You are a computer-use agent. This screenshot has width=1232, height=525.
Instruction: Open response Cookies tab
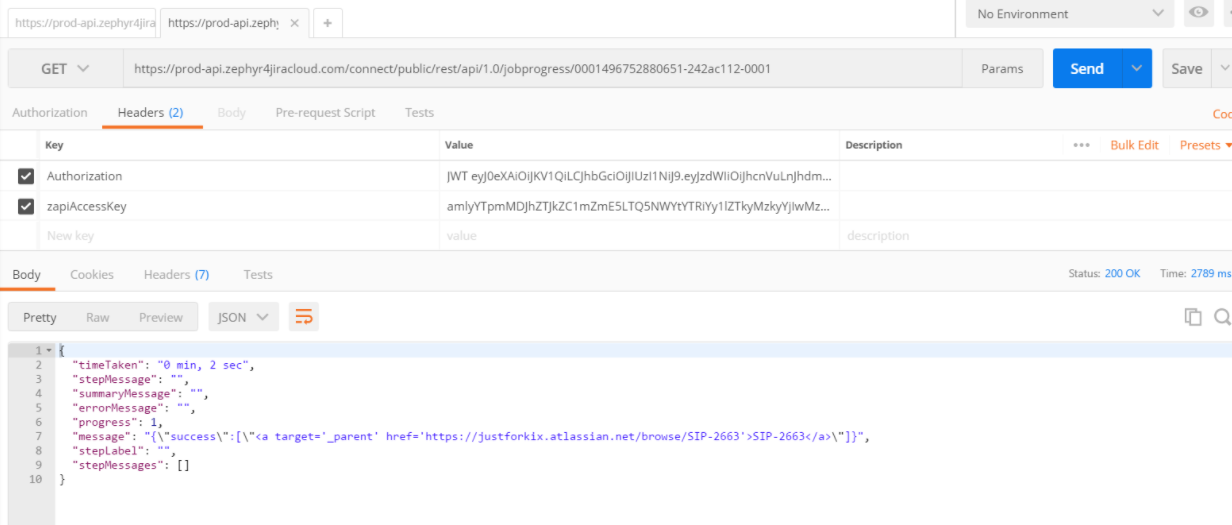[x=92, y=274]
